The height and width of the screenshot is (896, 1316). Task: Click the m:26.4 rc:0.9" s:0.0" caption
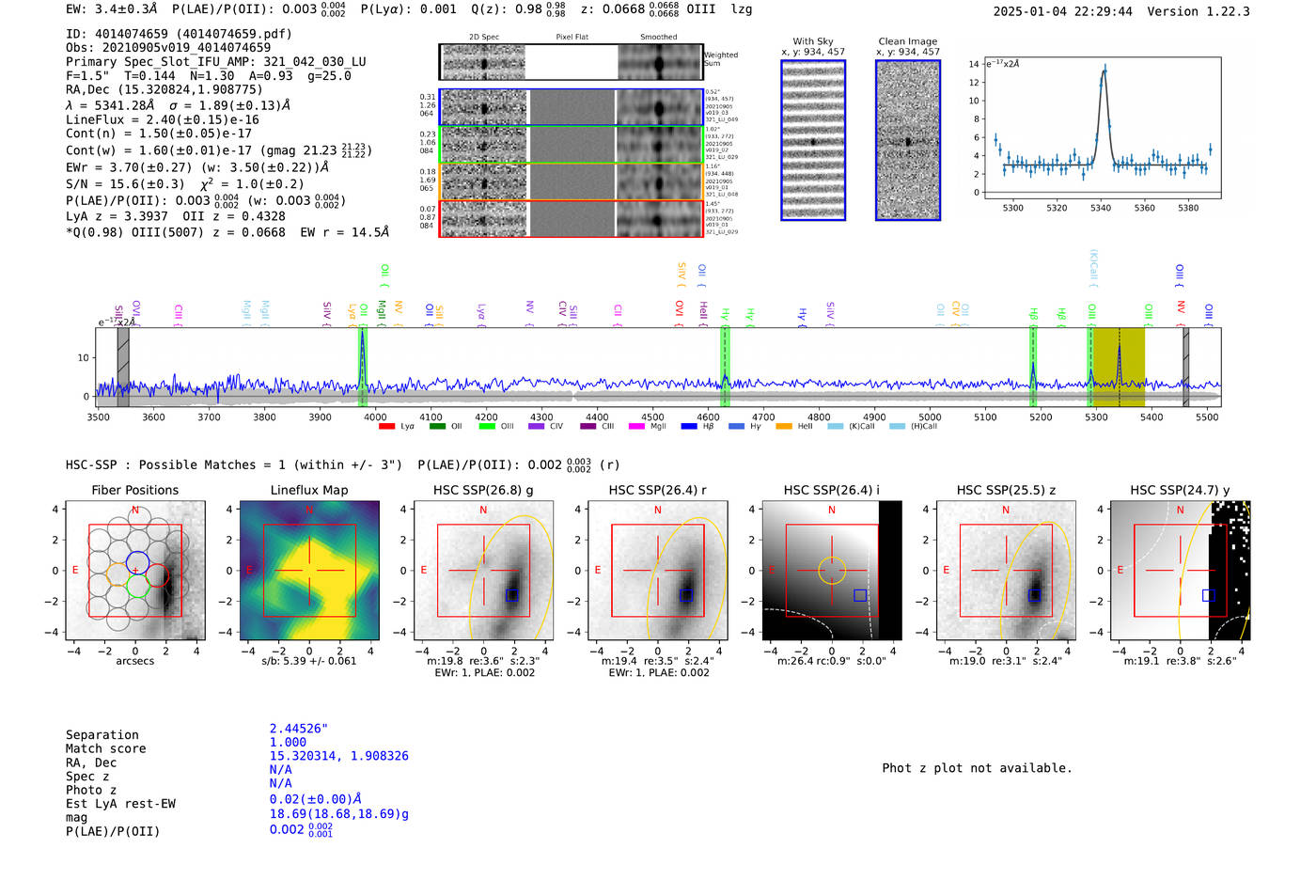pos(832,661)
